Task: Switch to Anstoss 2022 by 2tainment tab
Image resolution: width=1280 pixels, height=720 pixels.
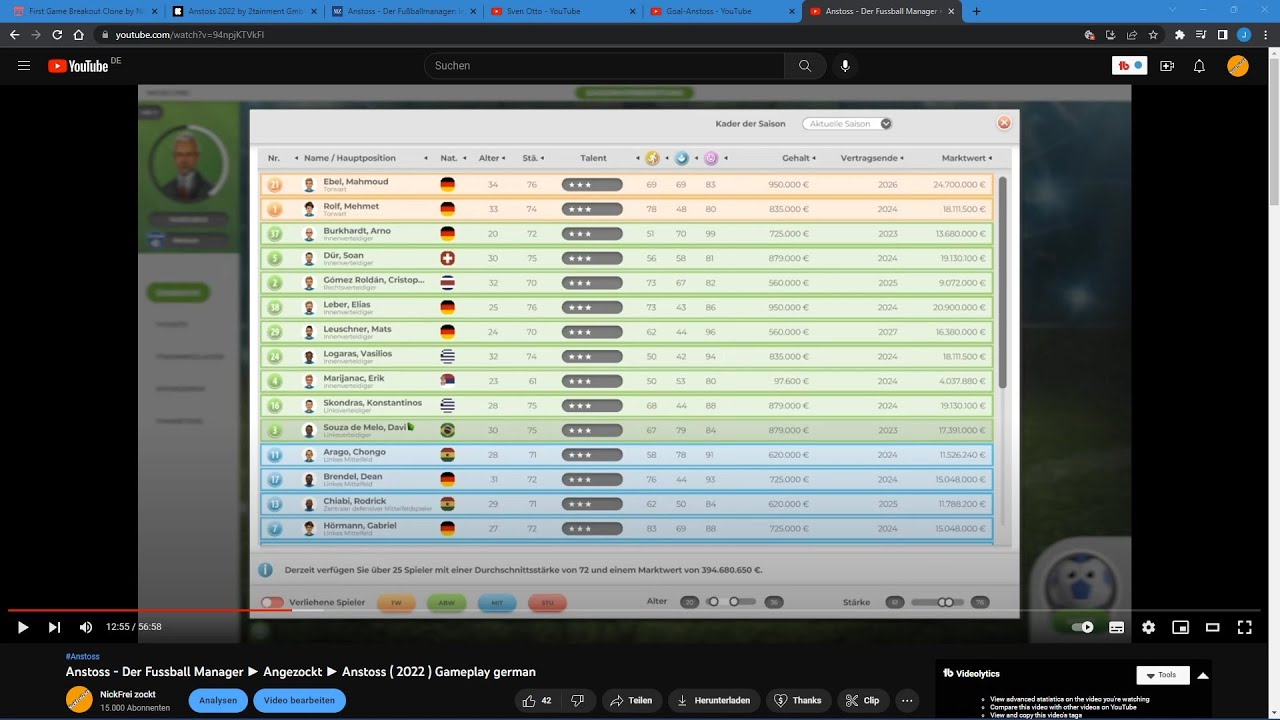Action: 243,11
